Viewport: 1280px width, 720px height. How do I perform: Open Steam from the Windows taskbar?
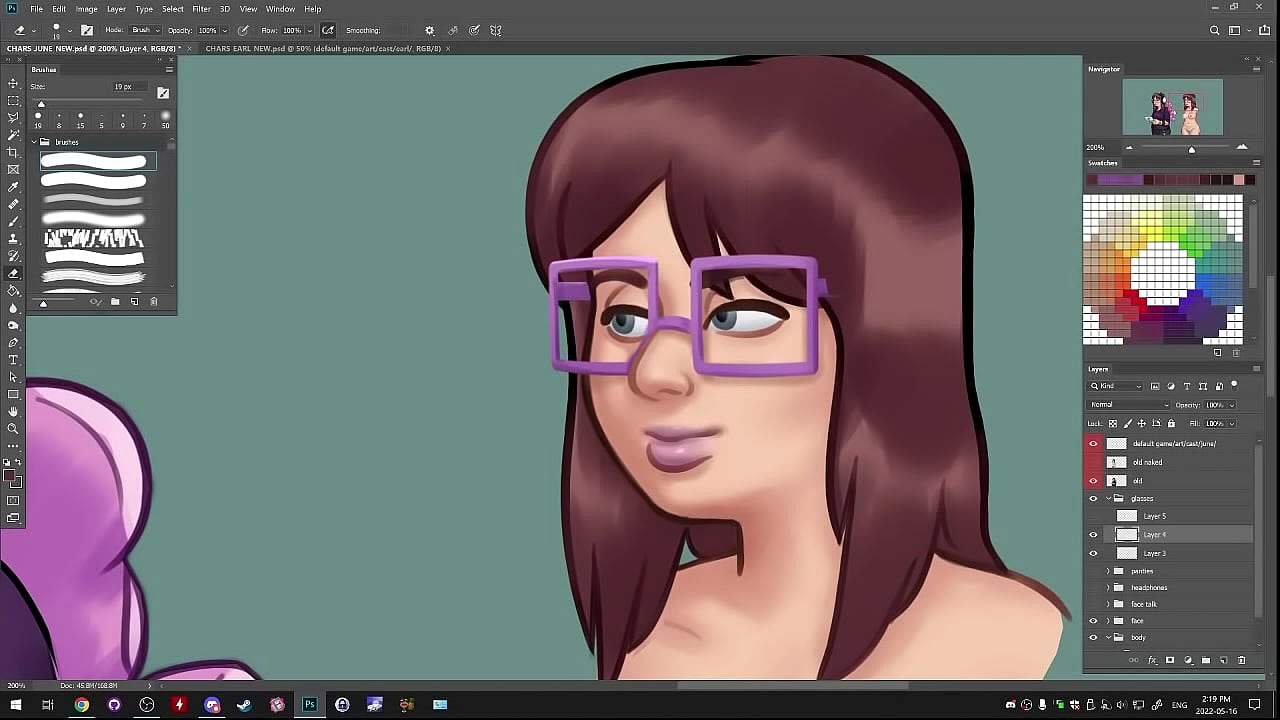point(244,705)
